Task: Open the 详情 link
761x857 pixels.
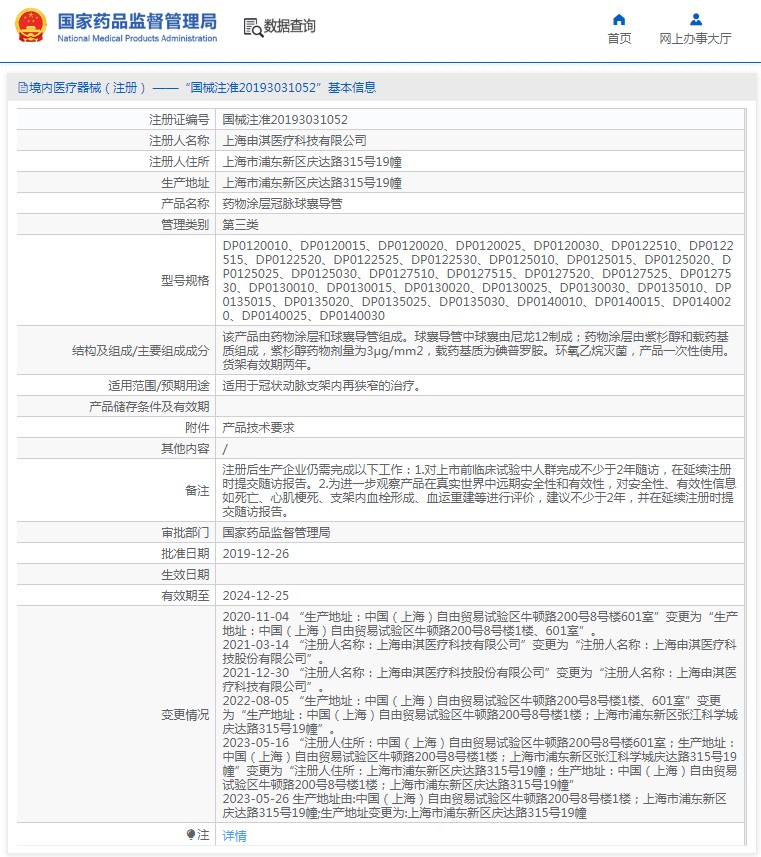Action: 235,835
